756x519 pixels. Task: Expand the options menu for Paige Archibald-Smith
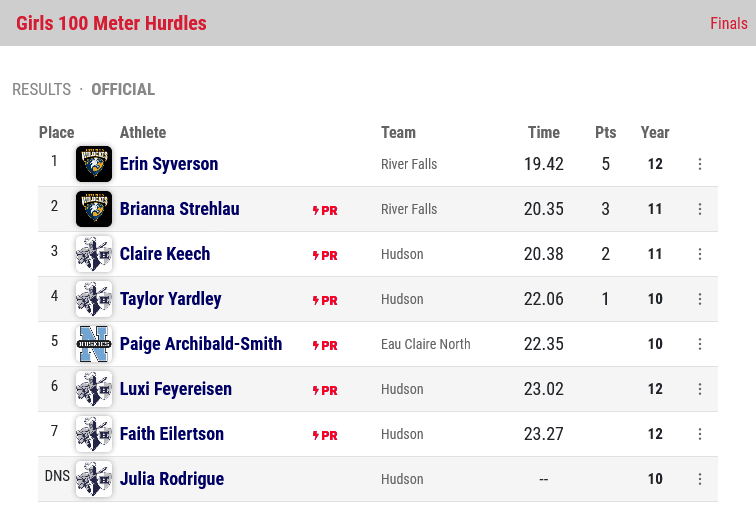pos(700,344)
